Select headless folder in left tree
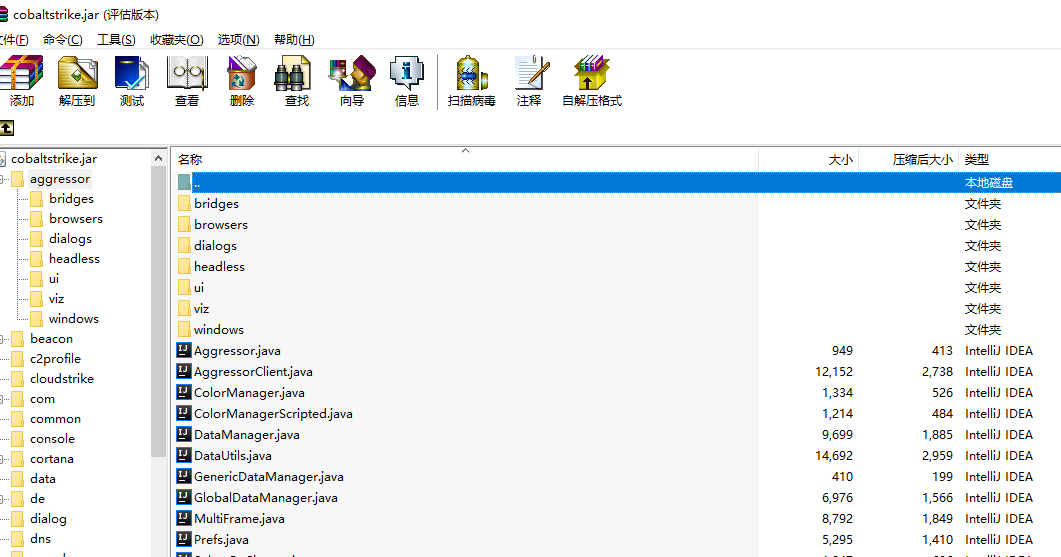1061x557 pixels. (74, 259)
